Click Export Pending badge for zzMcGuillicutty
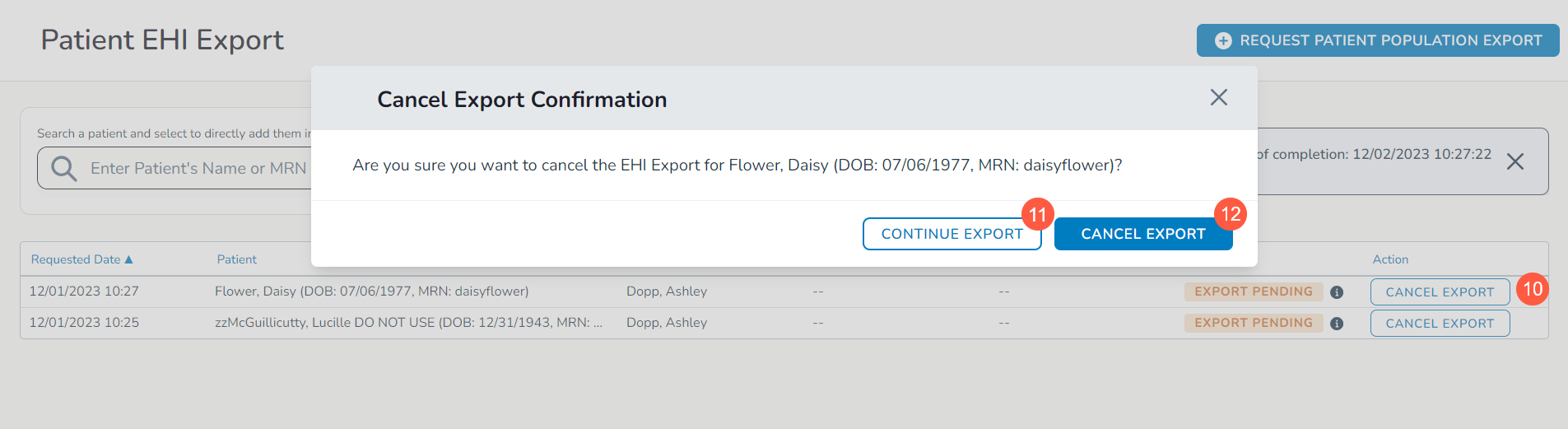 1253,323
